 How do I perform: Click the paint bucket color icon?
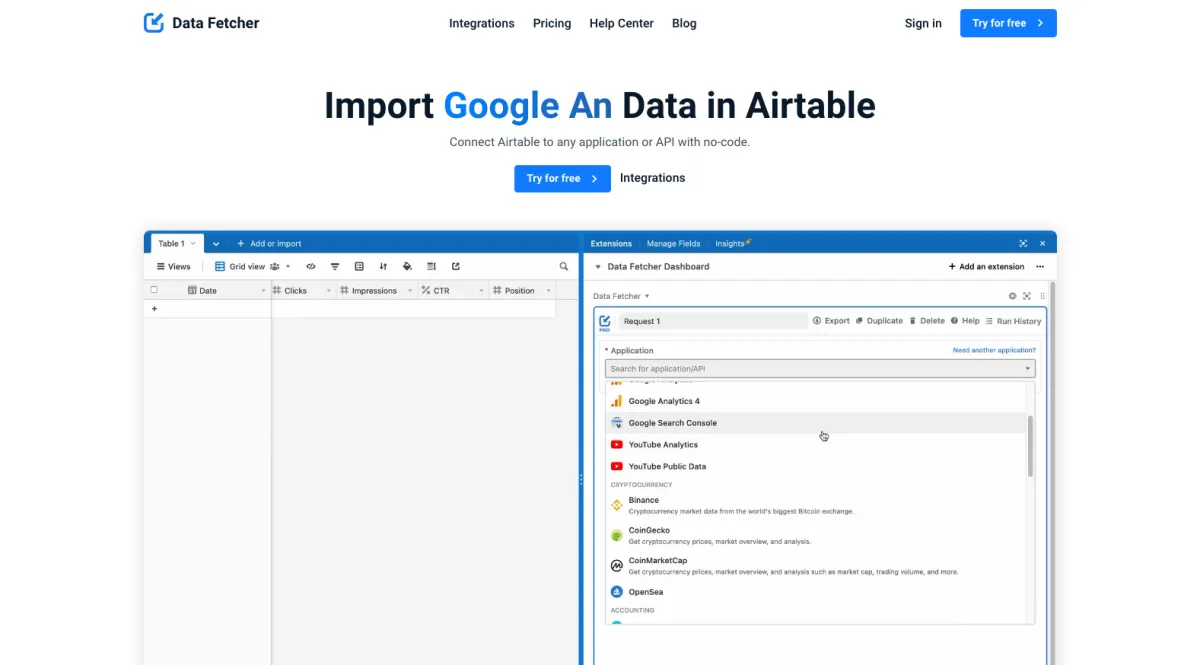(407, 267)
